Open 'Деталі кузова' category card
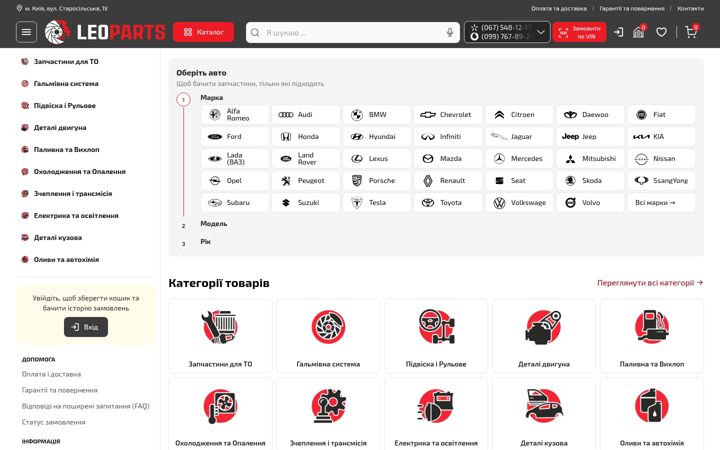Viewport: 720px width, 450px height. point(544,414)
